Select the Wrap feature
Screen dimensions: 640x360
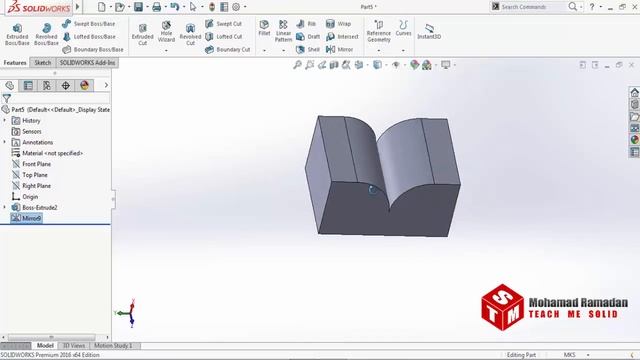tap(338, 24)
